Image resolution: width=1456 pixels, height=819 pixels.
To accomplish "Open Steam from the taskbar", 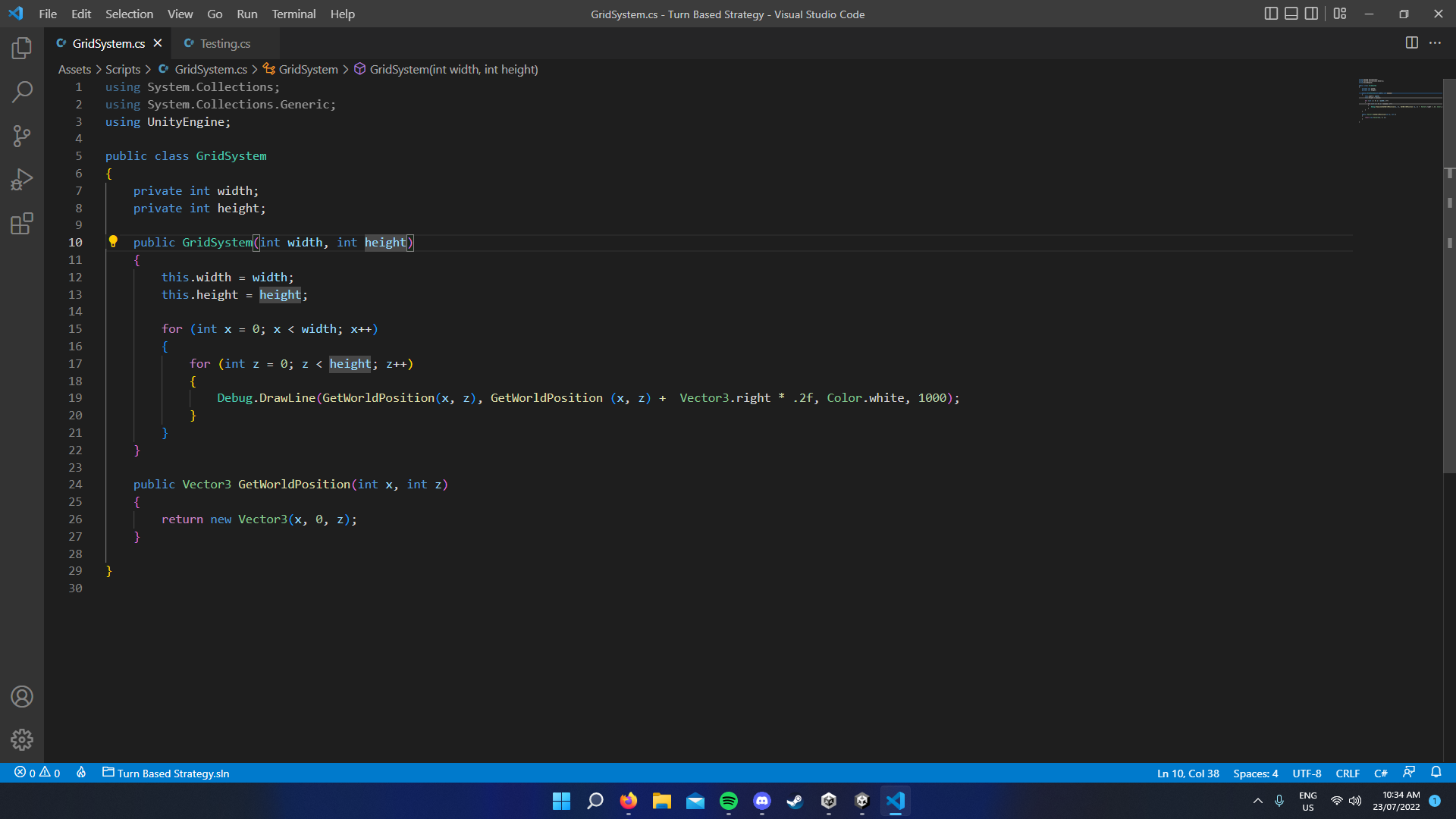I will tap(795, 801).
